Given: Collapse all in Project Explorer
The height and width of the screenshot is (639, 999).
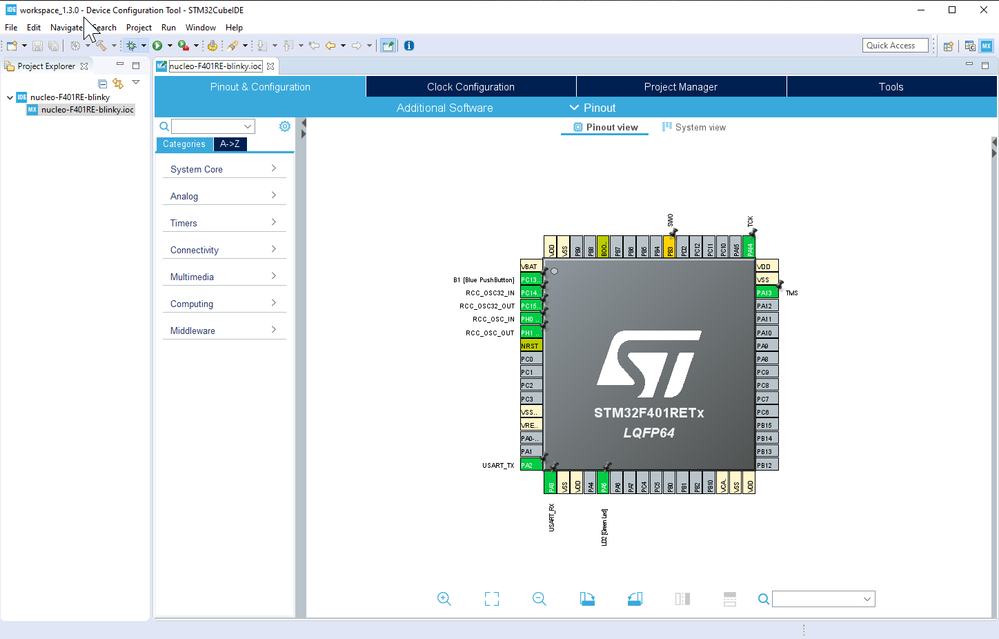Looking at the screenshot, I should [x=103, y=83].
